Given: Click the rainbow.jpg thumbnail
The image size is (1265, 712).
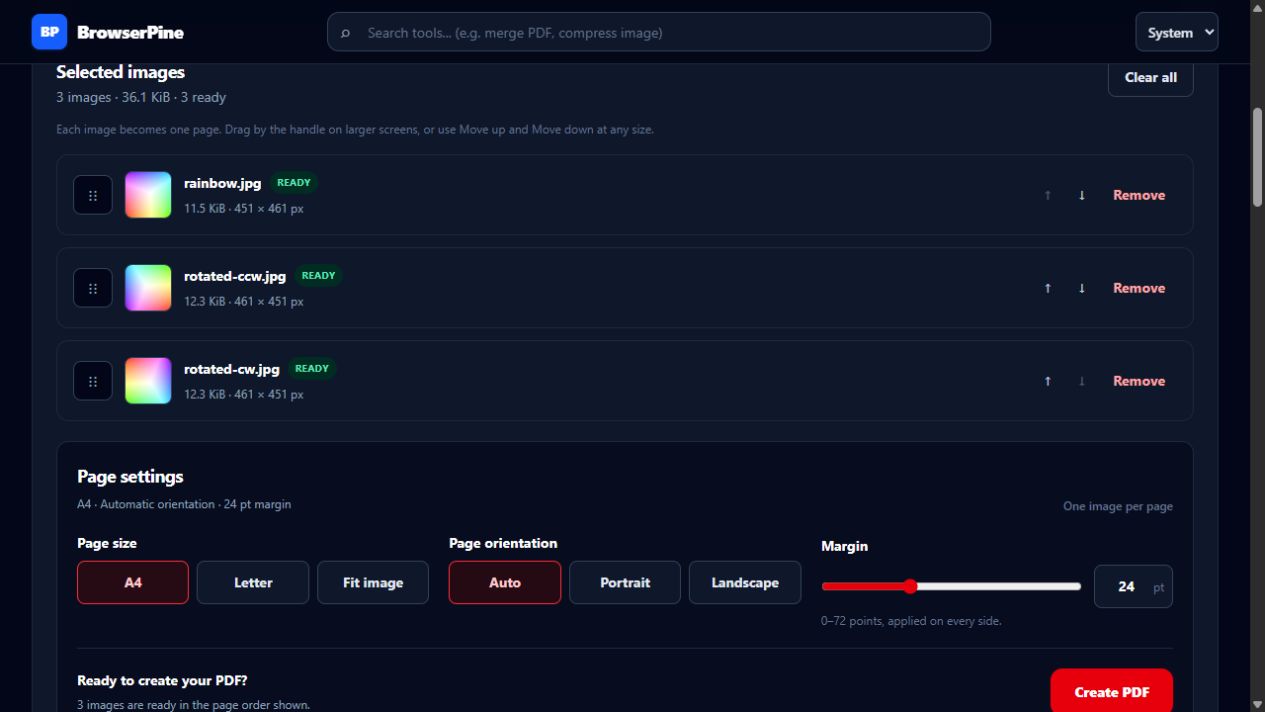Looking at the screenshot, I should click(x=148, y=195).
